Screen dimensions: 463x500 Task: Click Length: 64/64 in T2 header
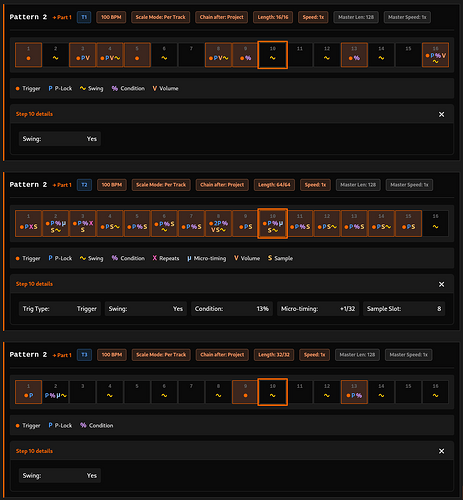(274, 185)
